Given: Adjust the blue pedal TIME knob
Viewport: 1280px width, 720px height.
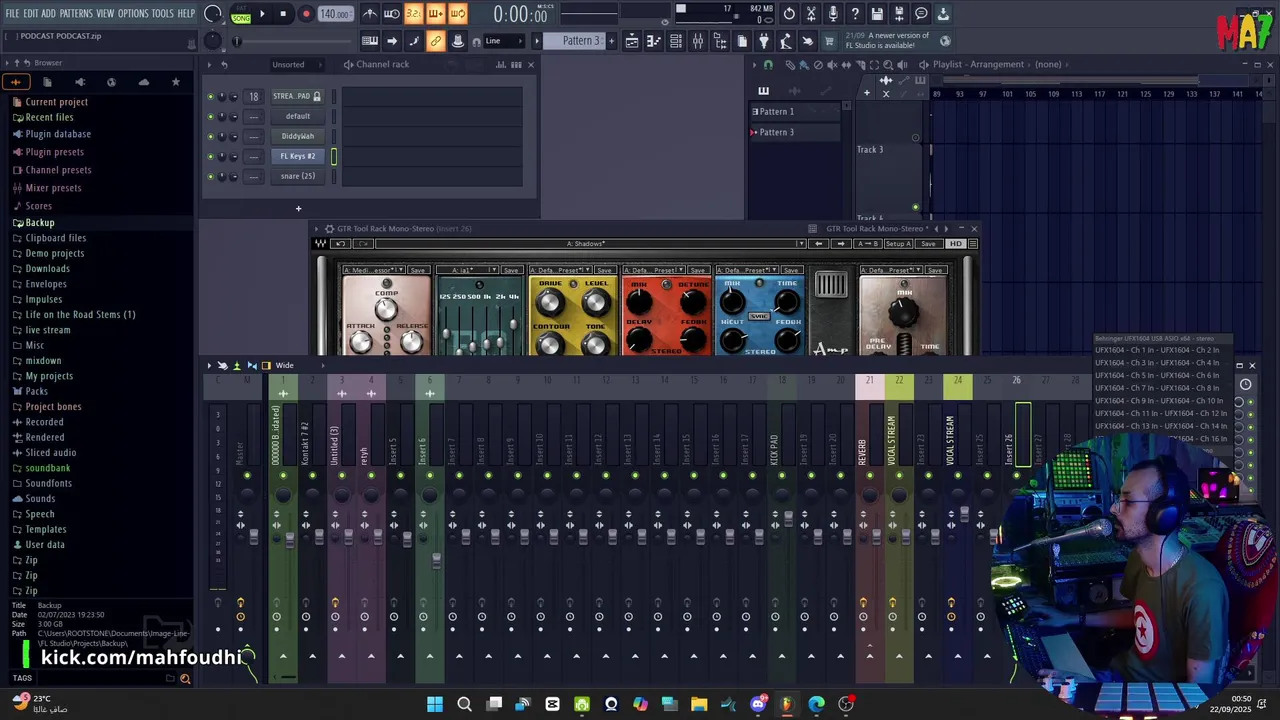Looking at the screenshot, I should click(x=787, y=301).
